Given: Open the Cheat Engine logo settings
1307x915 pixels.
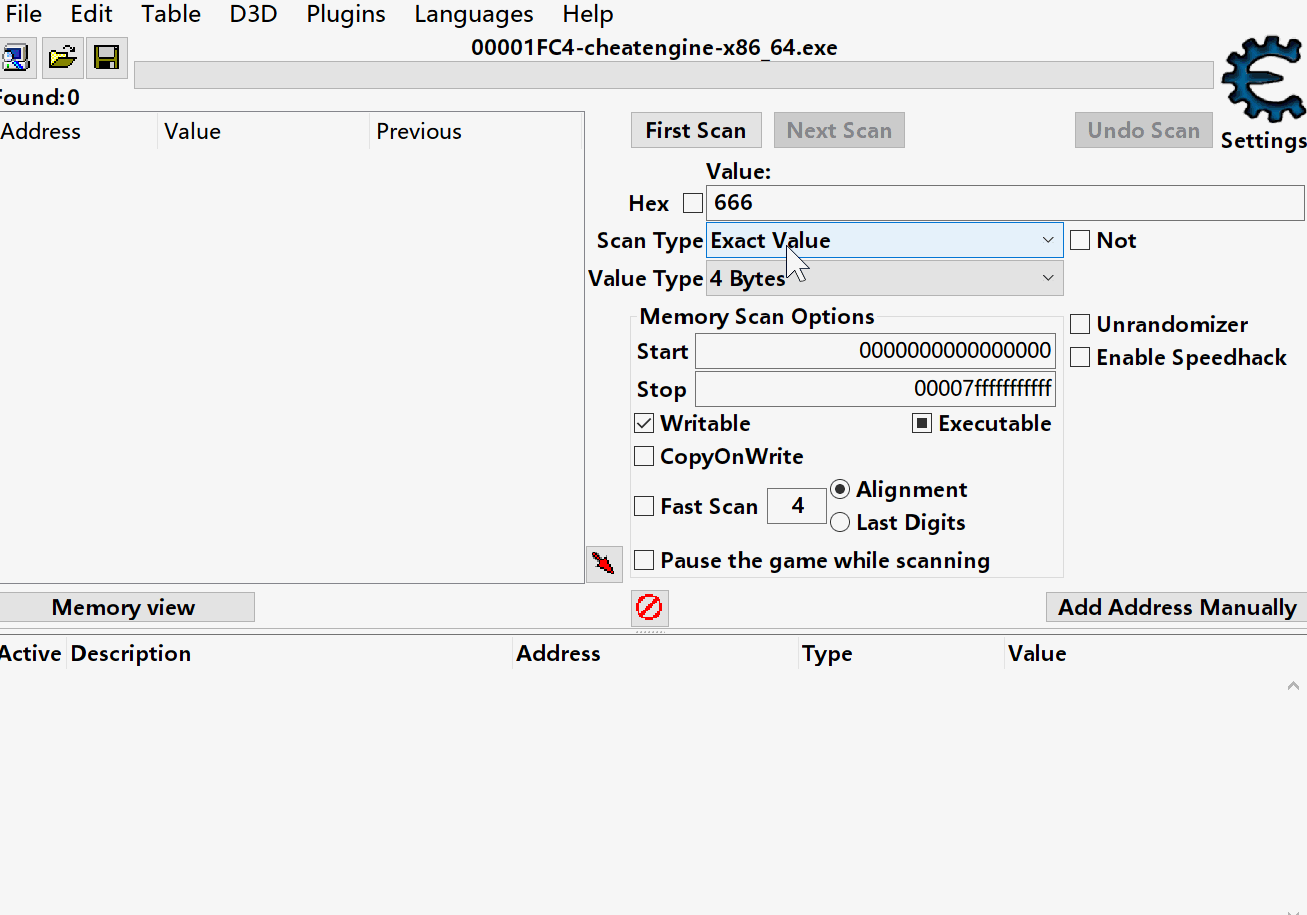Looking at the screenshot, I should [1263, 79].
